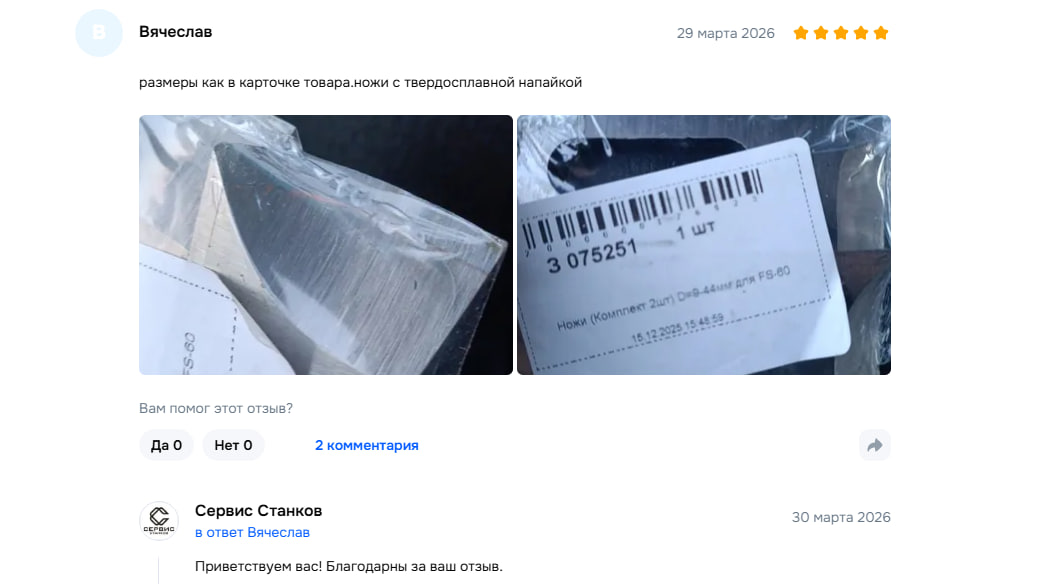Open the Сервис Станков seller name

[x=258, y=510]
